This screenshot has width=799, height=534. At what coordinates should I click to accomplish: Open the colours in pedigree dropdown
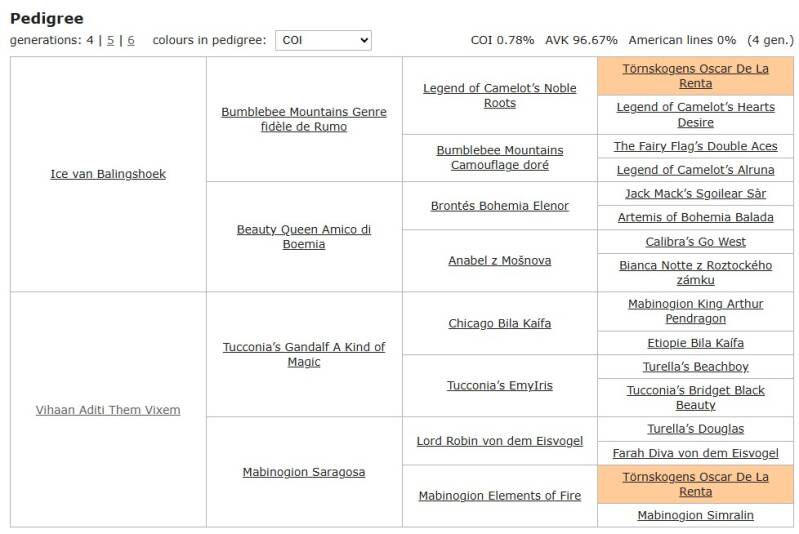[x=322, y=40]
